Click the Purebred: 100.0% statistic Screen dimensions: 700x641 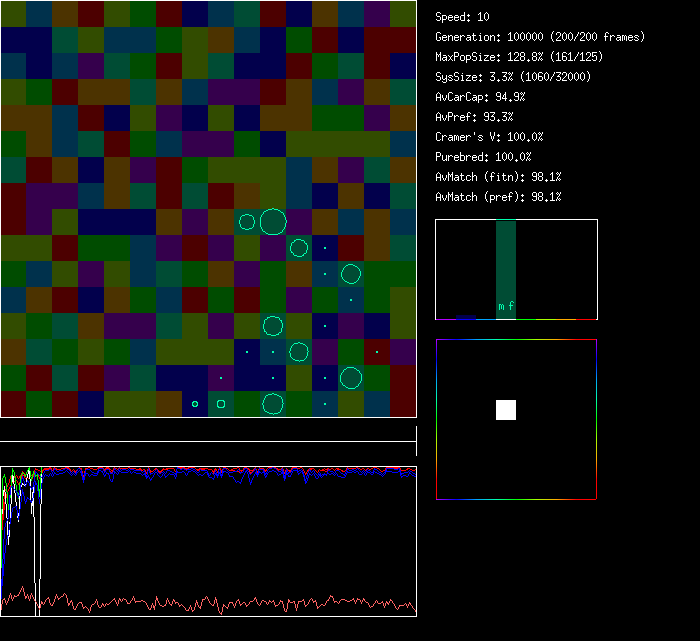tap(483, 157)
